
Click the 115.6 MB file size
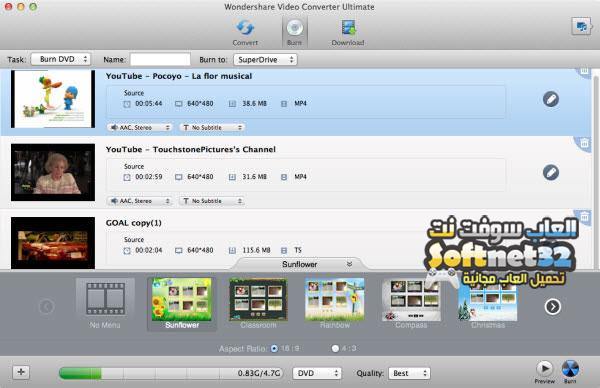coord(256,250)
